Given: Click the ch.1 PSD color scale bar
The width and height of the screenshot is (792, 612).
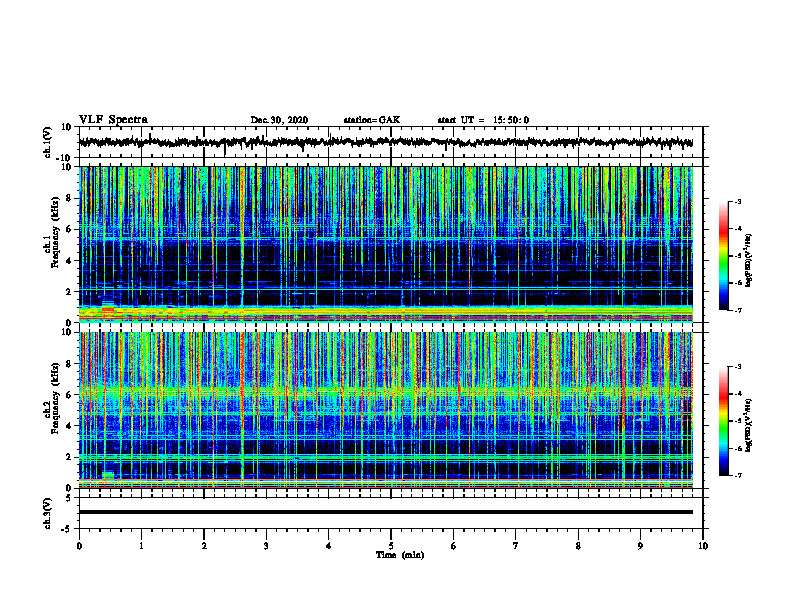Looking at the screenshot, I should point(724,256).
